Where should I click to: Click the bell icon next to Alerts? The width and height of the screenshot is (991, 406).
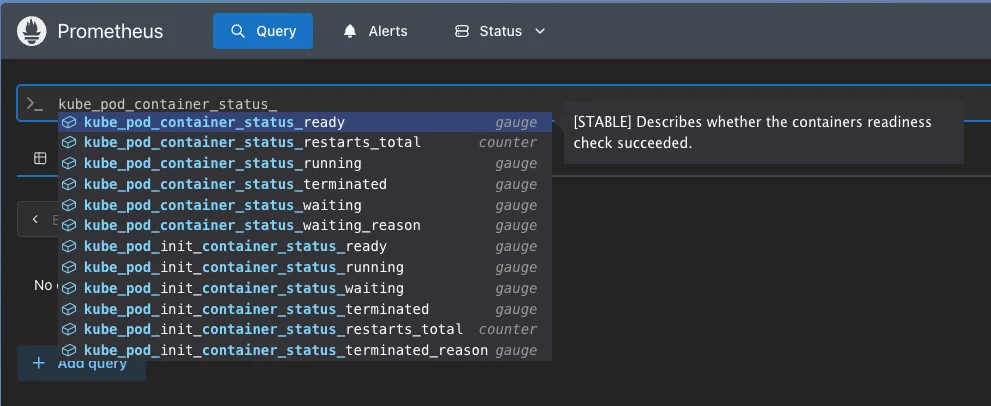pos(350,31)
